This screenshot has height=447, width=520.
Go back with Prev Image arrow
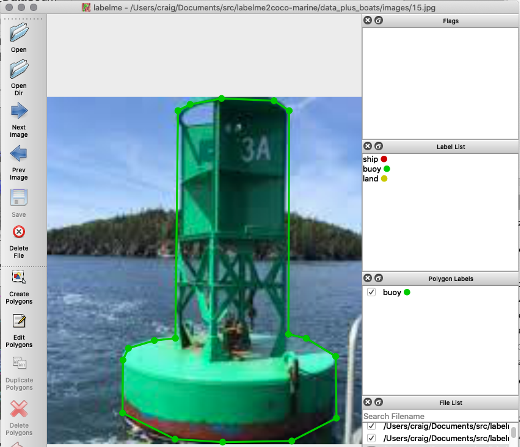click(19, 154)
